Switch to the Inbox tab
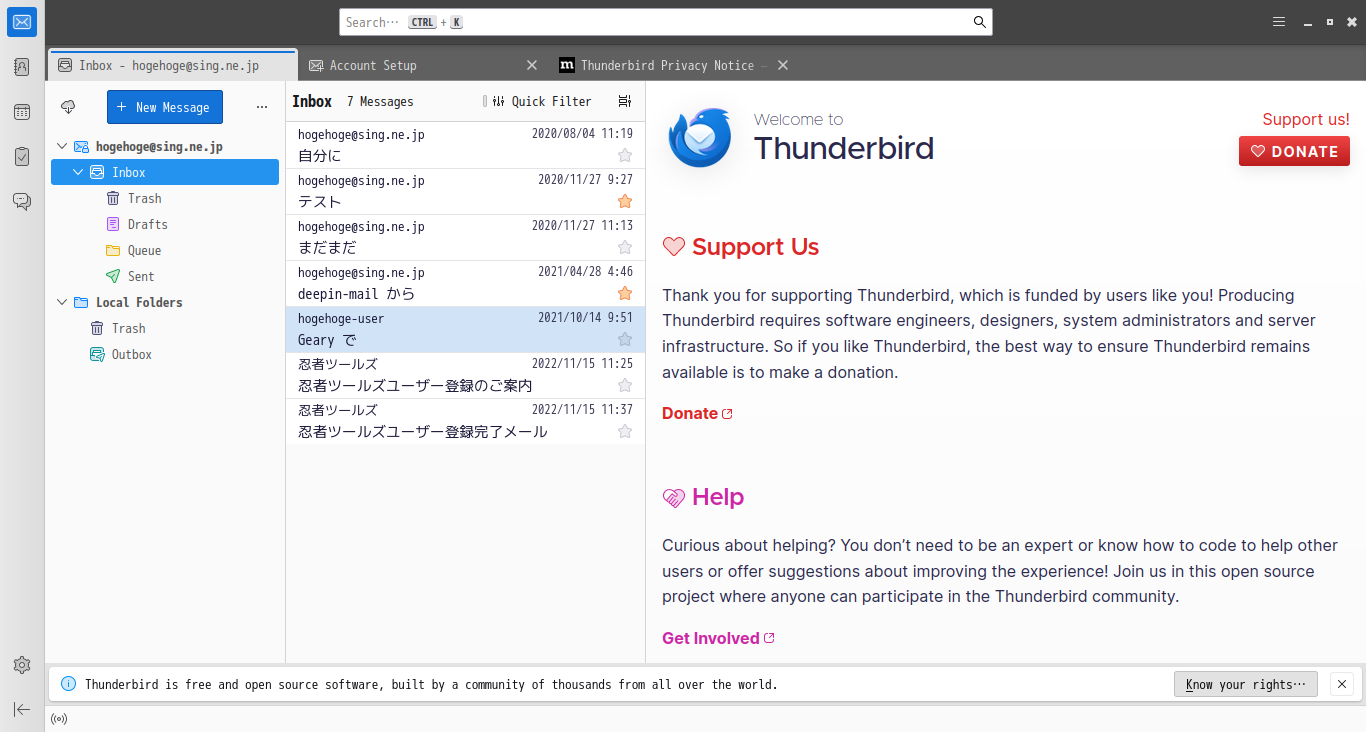 point(172,65)
